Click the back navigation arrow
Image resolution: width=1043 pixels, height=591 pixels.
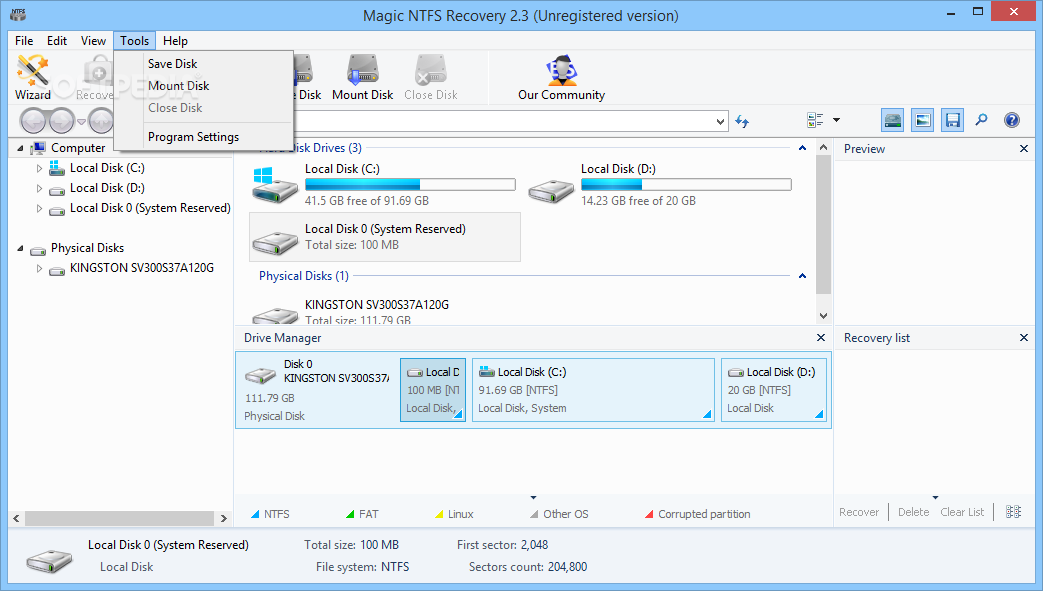(x=33, y=121)
